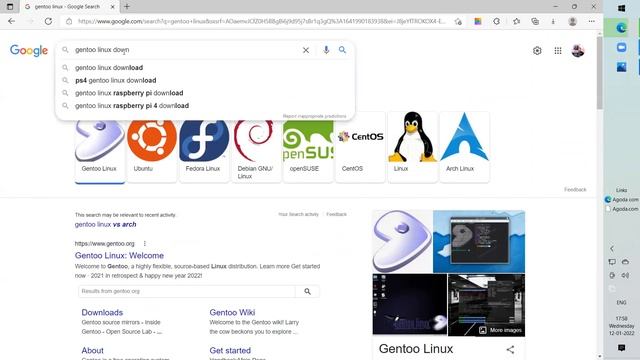Open Edge Settings and more menu
640x360 pixels.
591,21
